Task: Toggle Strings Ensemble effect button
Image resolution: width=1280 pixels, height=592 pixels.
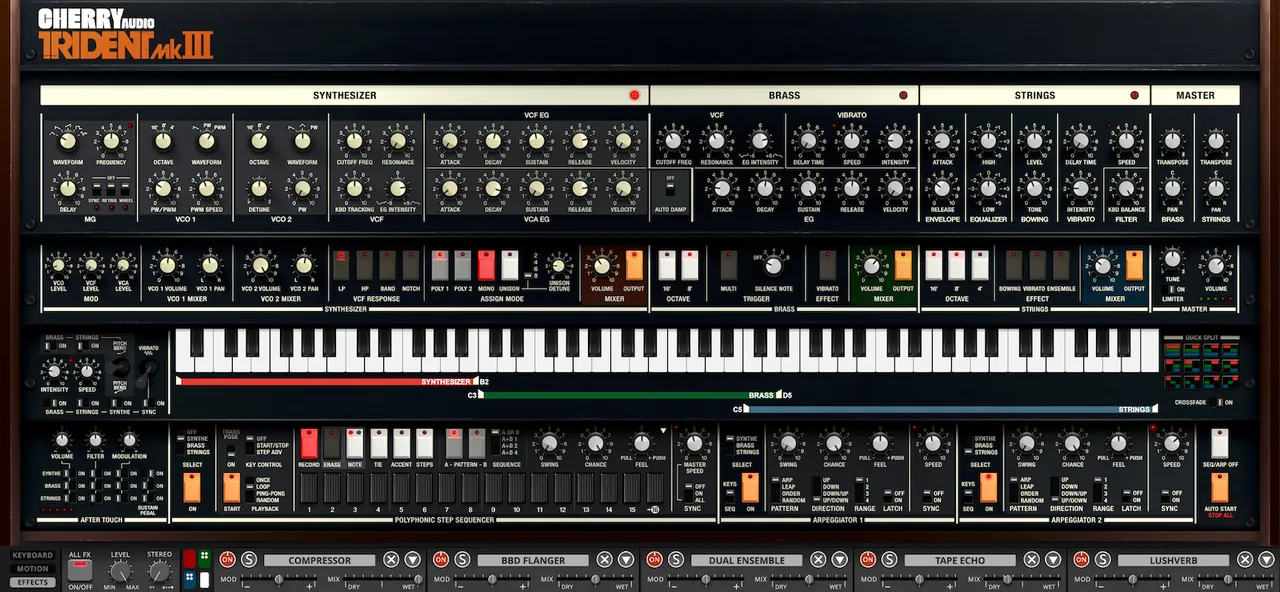Action: click(x=1061, y=265)
